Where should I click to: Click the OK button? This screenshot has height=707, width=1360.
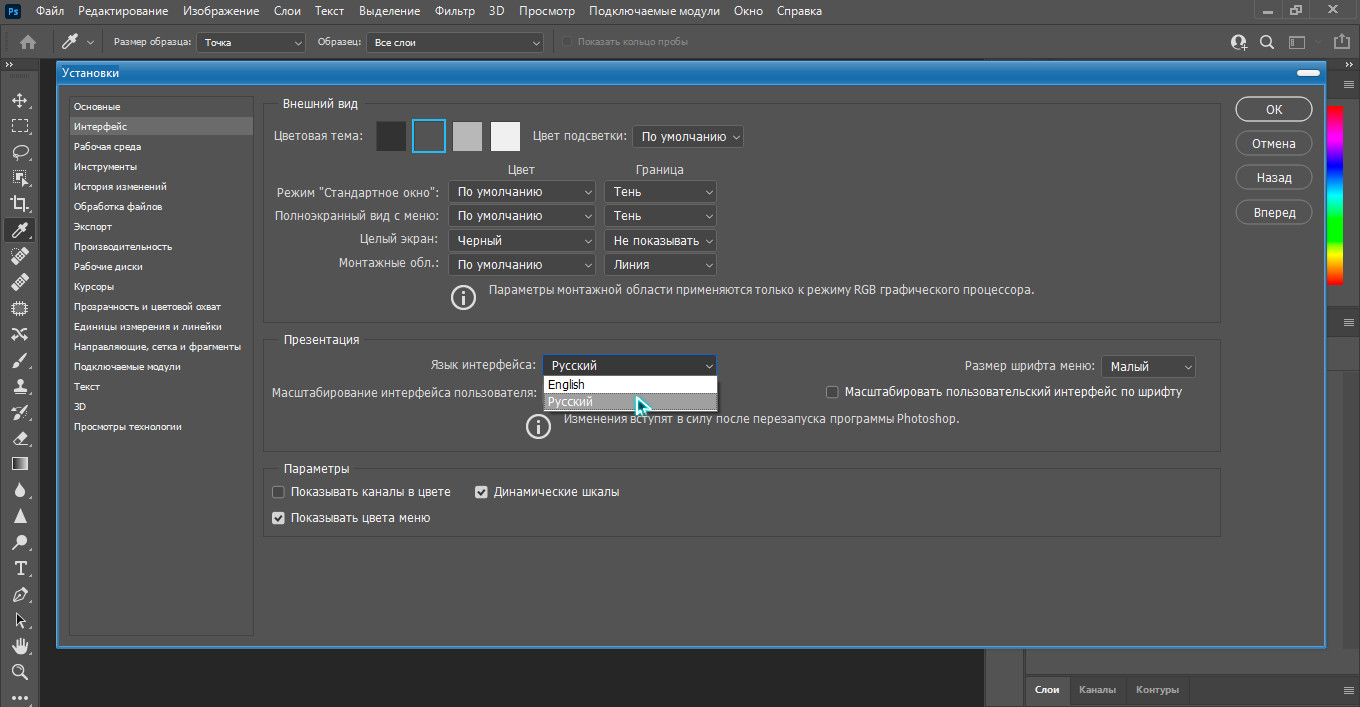[1273, 110]
